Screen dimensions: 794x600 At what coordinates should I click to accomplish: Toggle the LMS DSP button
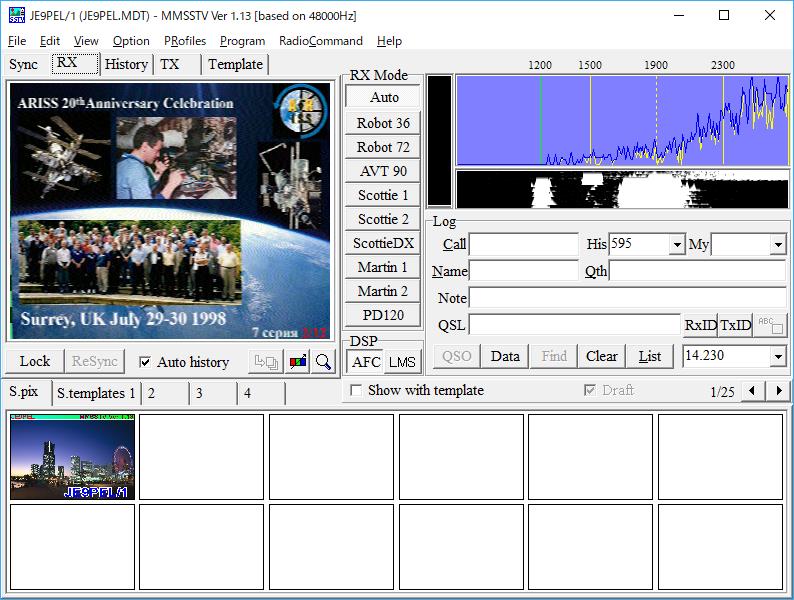coord(402,362)
